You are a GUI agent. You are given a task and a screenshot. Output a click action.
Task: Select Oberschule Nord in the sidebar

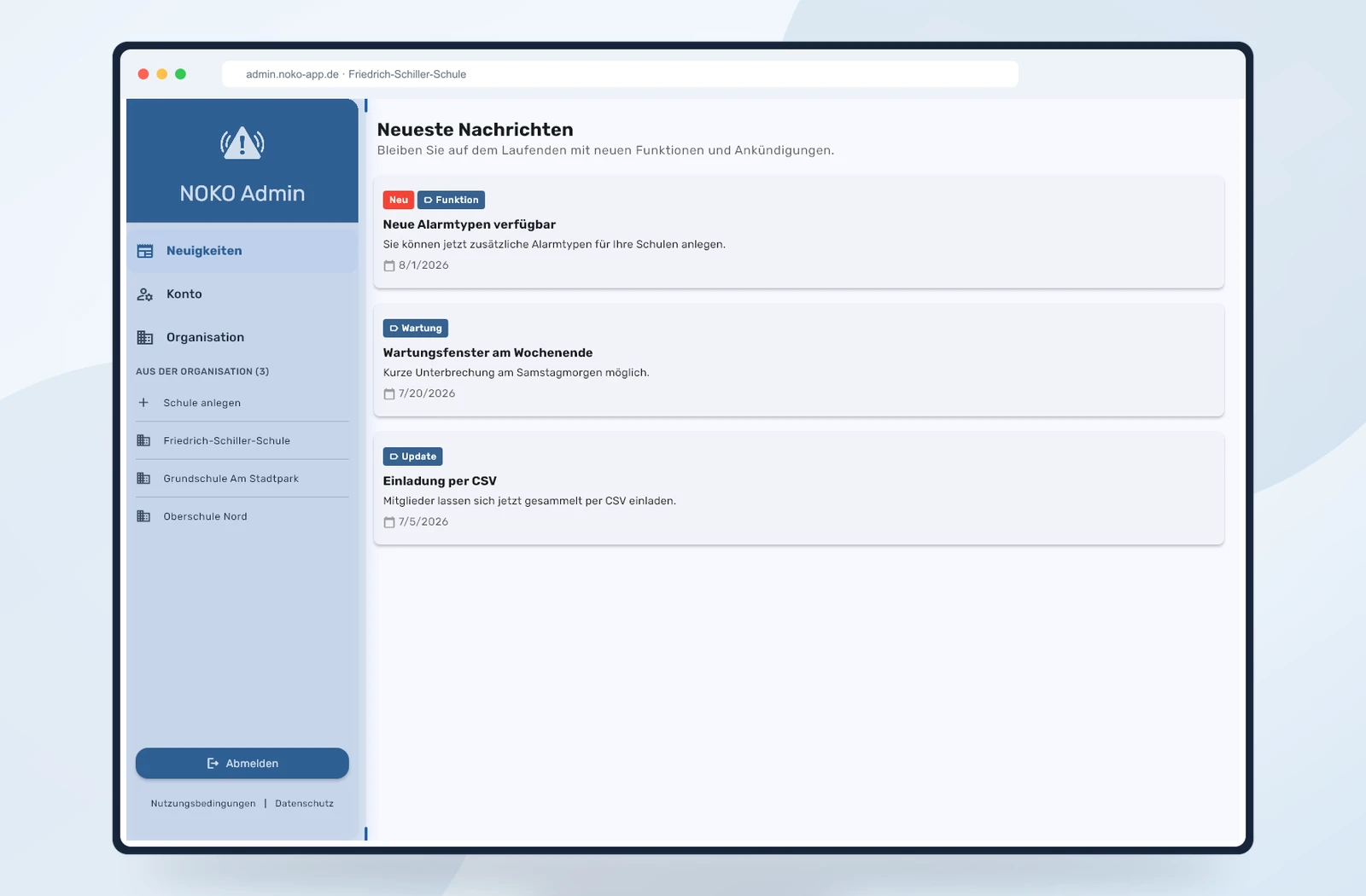(x=242, y=516)
